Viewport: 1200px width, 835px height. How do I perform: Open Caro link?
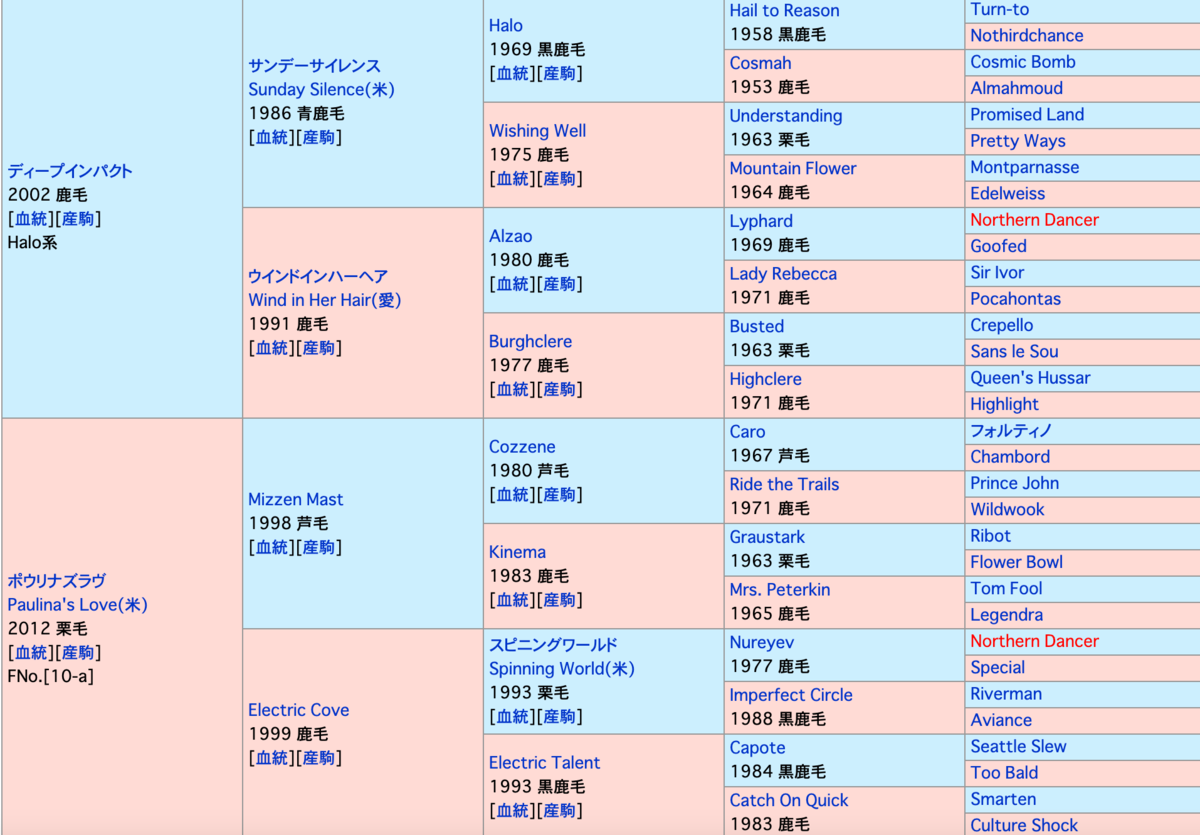[748, 432]
